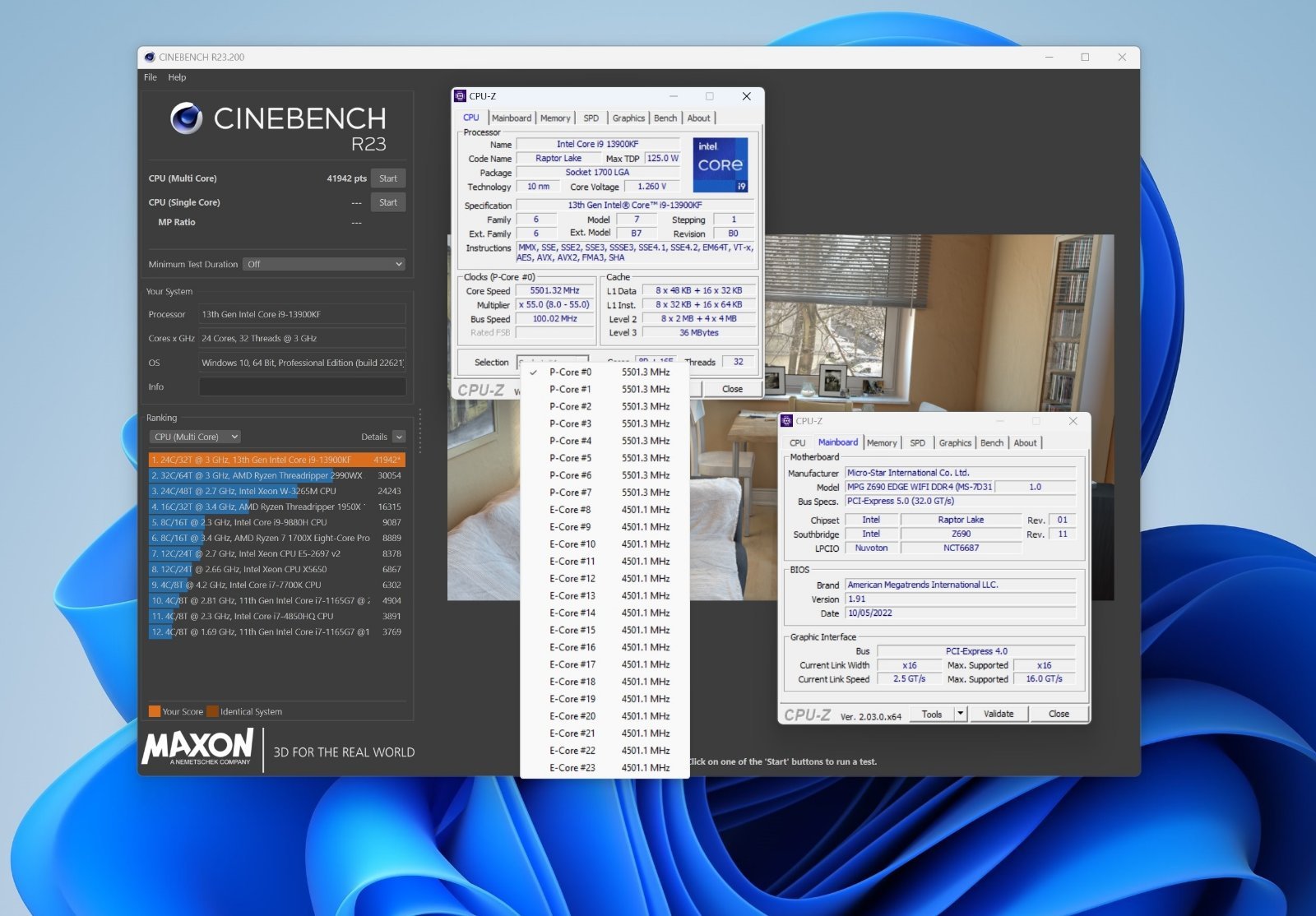Close the CPU-Z Mainboard window with X
The height and width of the screenshot is (916, 1316).
(x=1073, y=421)
